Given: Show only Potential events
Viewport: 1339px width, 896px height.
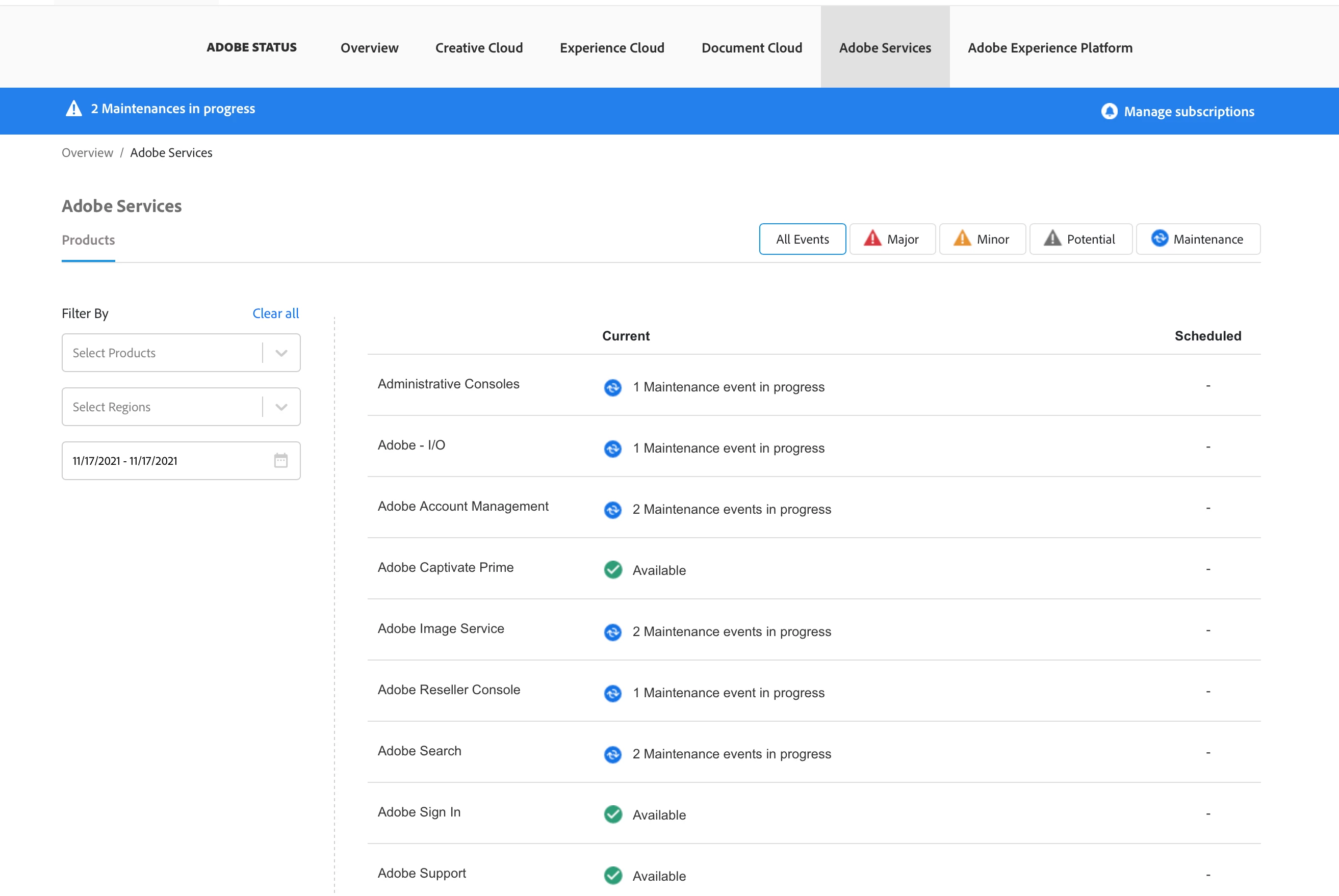Looking at the screenshot, I should coord(1080,239).
